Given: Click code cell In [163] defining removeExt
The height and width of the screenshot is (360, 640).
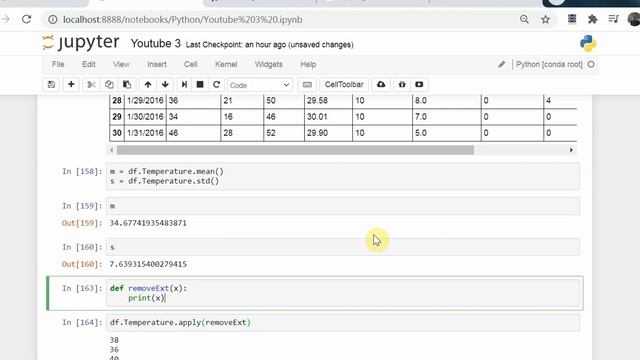Looking at the screenshot, I should pos(342,293).
